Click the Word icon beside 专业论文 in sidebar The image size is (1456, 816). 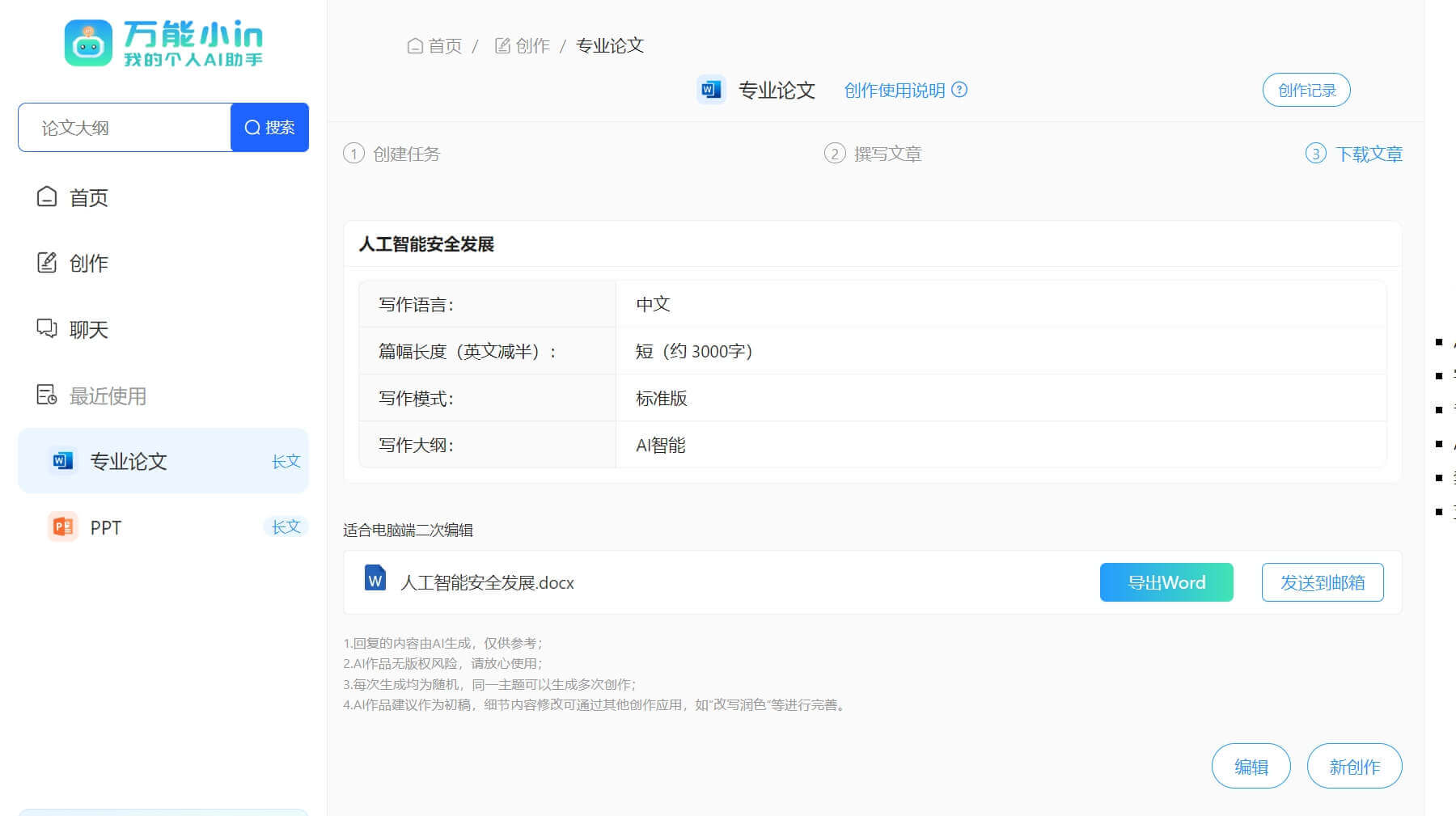61,461
